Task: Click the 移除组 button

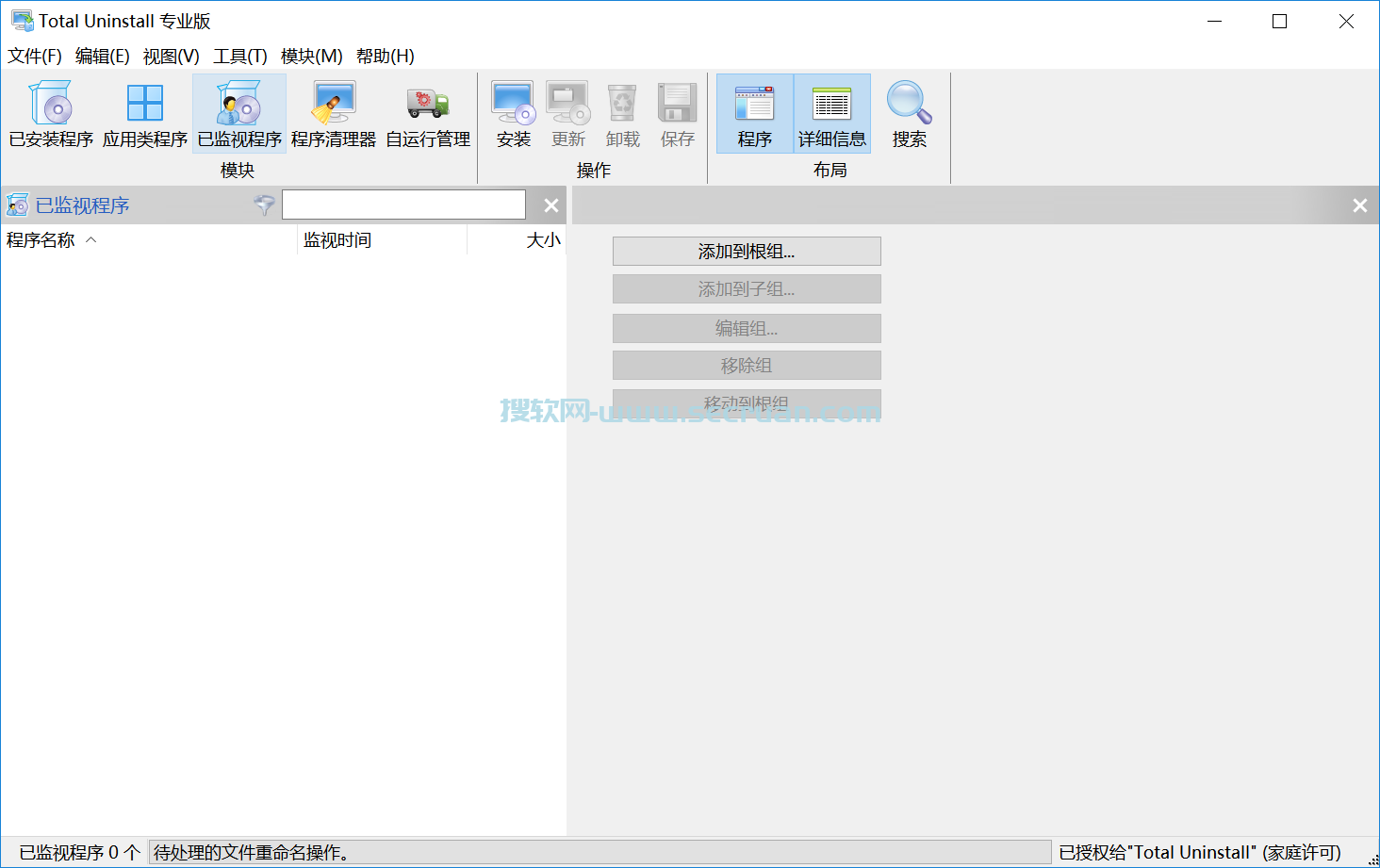Action: [747, 366]
